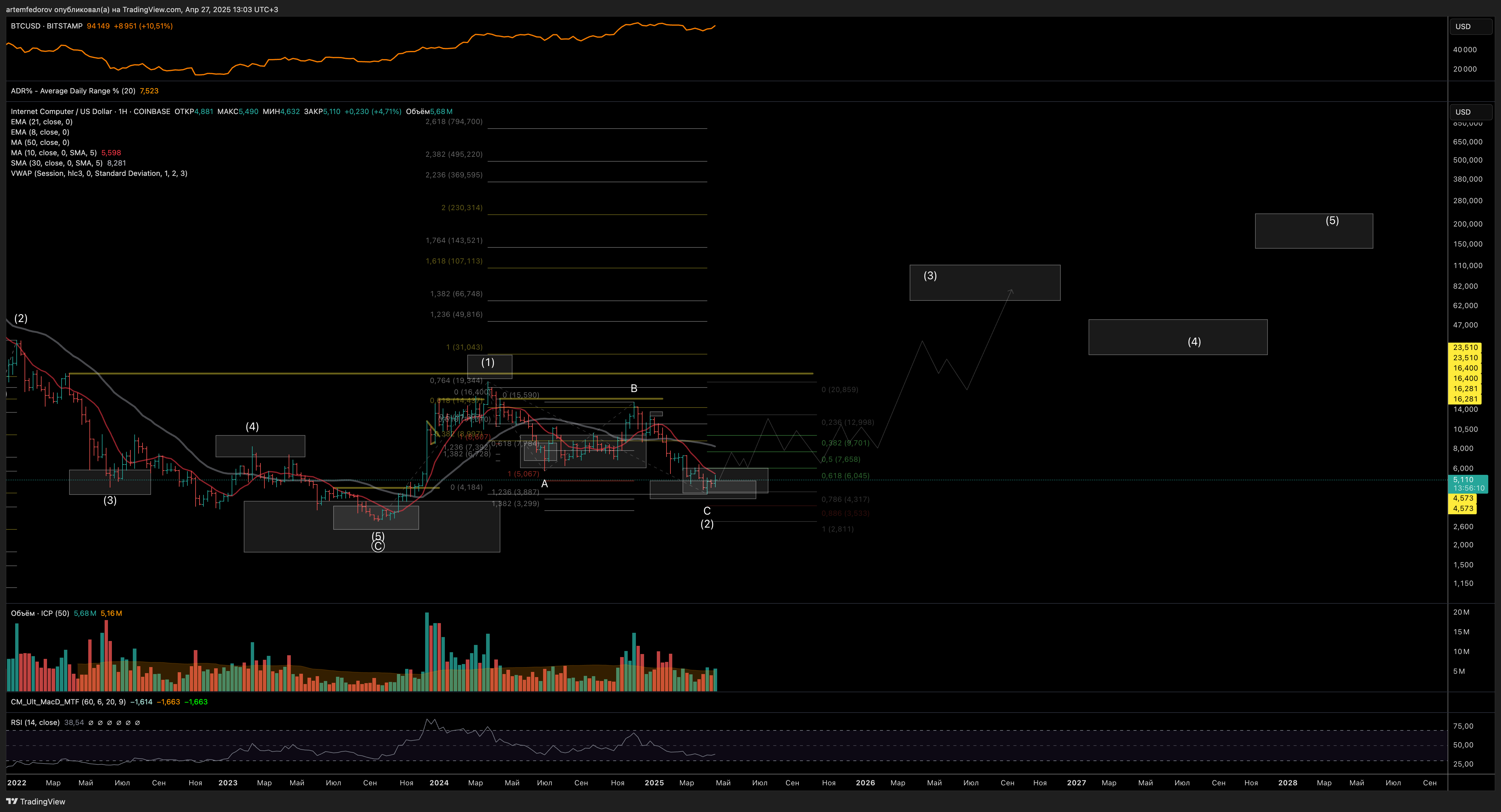Select the VWAP (Session, hlc3) indicator legend
Screen dimensions: 1501x812
99,173
